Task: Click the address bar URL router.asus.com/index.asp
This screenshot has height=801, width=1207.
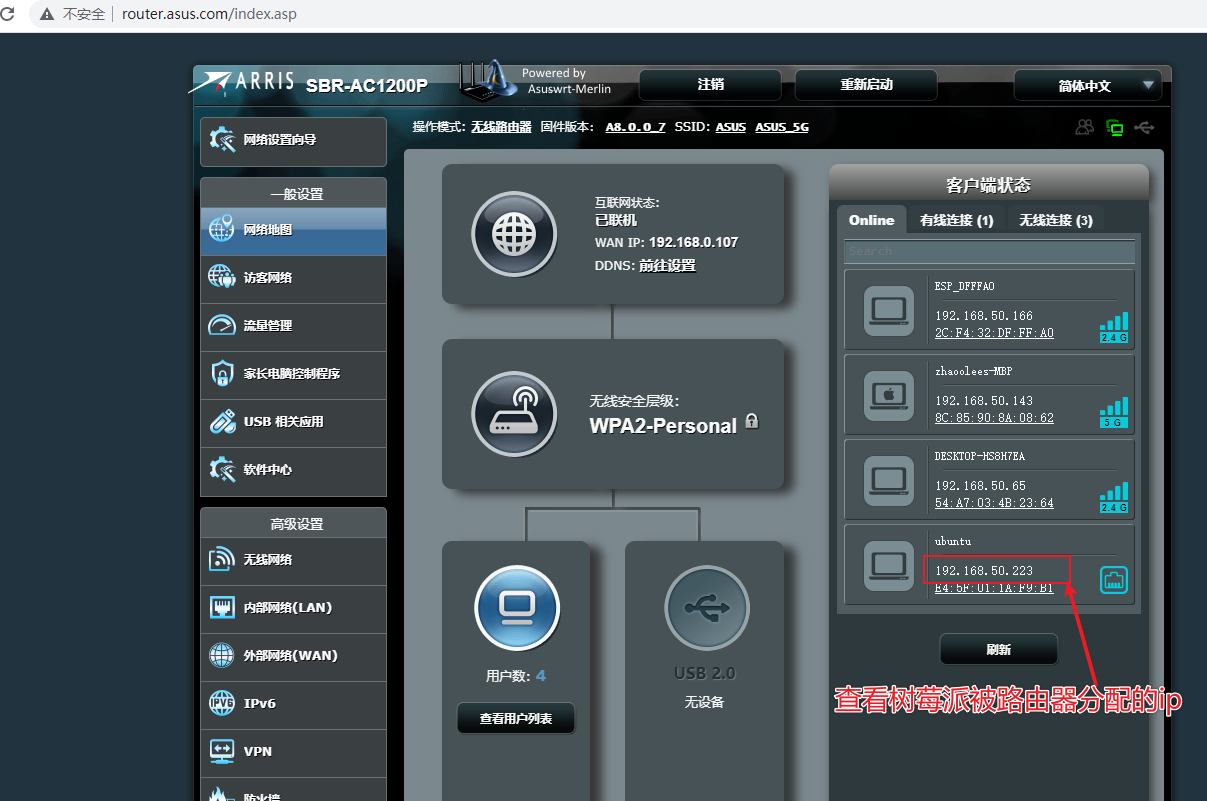Action: click(209, 14)
